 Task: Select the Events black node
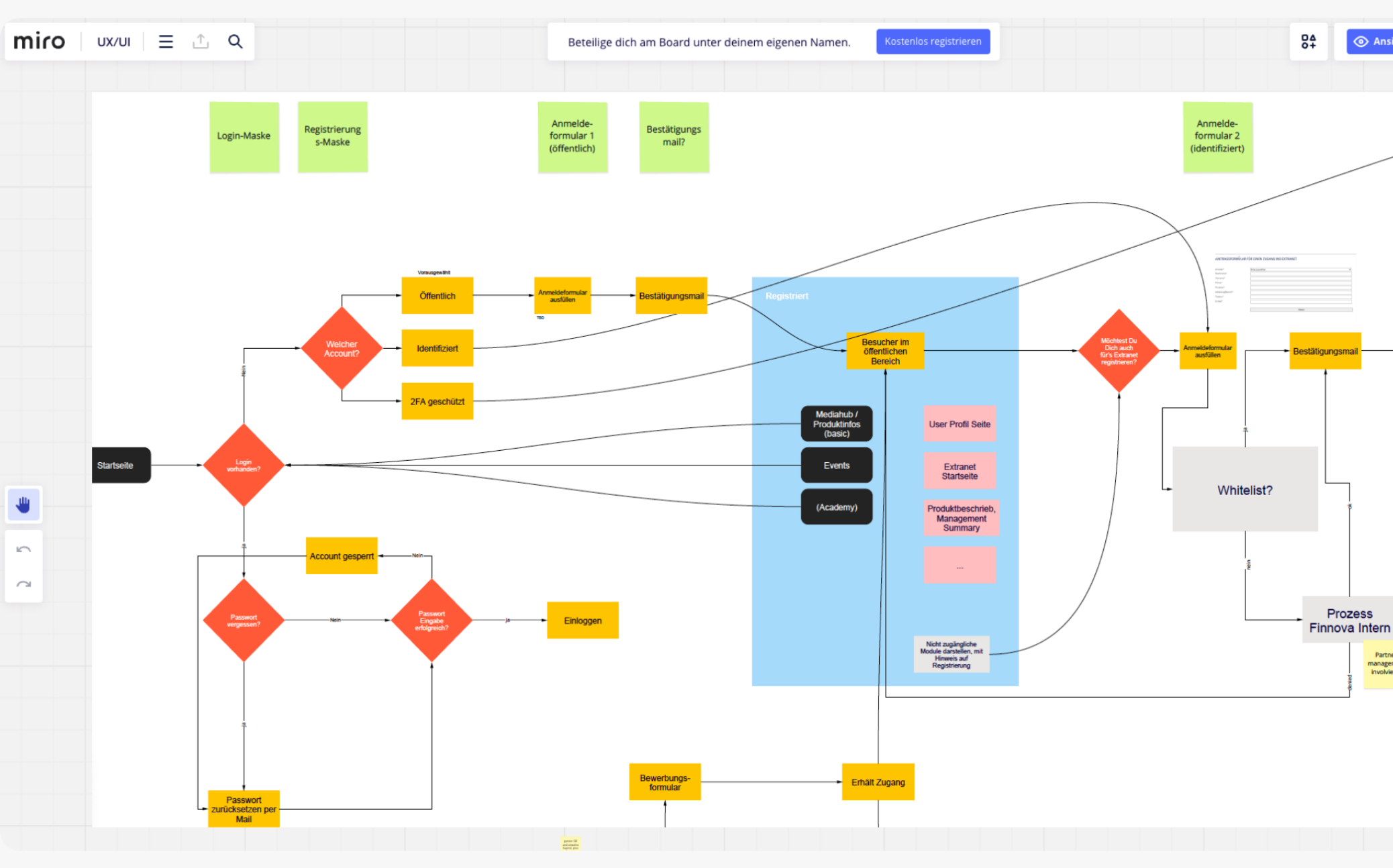click(836, 465)
